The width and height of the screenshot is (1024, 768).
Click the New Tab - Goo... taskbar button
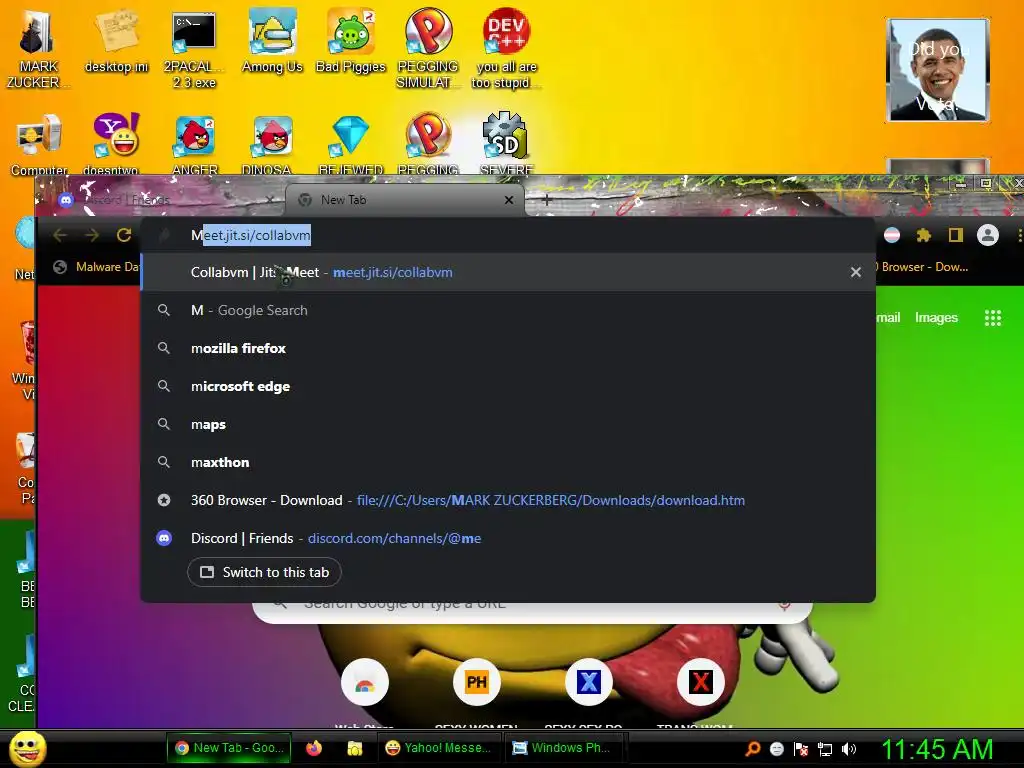(x=229, y=748)
